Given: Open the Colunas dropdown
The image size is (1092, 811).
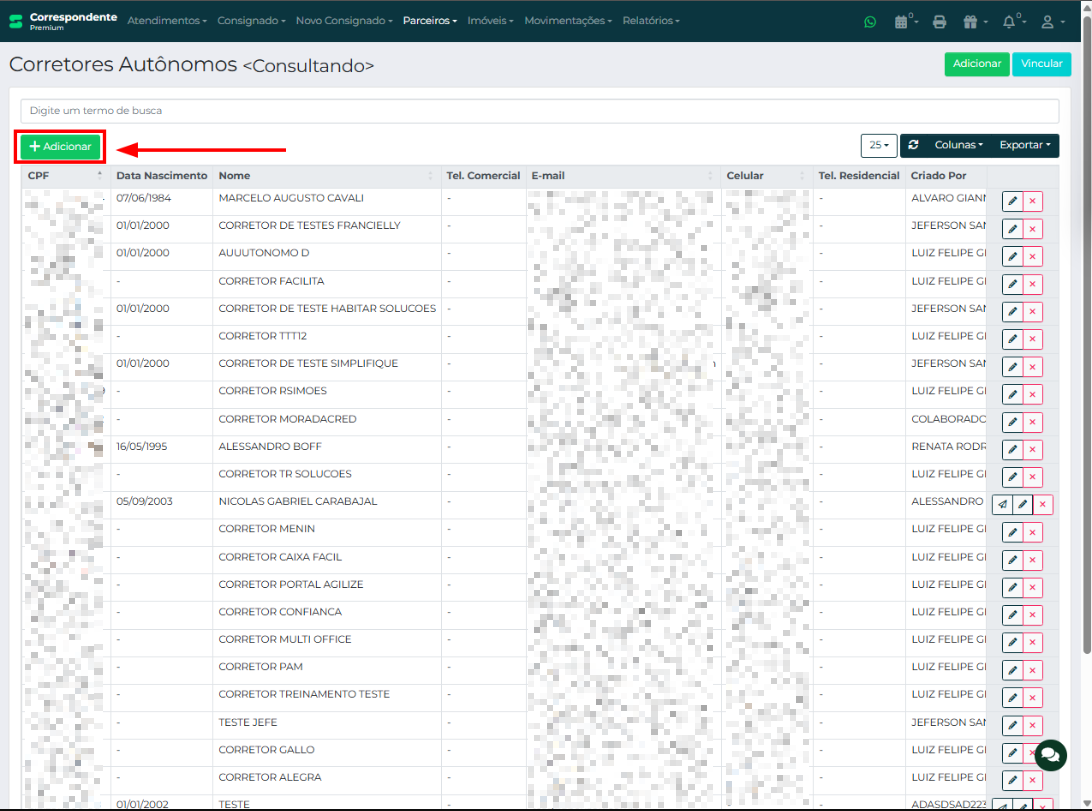Looking at the screenshot, I should pyautogui.click(x=958, y=145).
